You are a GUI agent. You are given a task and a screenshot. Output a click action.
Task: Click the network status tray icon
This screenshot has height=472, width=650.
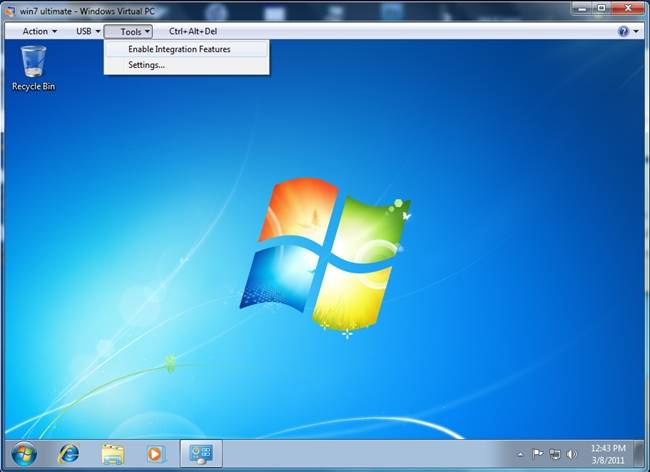pos(554,453)
